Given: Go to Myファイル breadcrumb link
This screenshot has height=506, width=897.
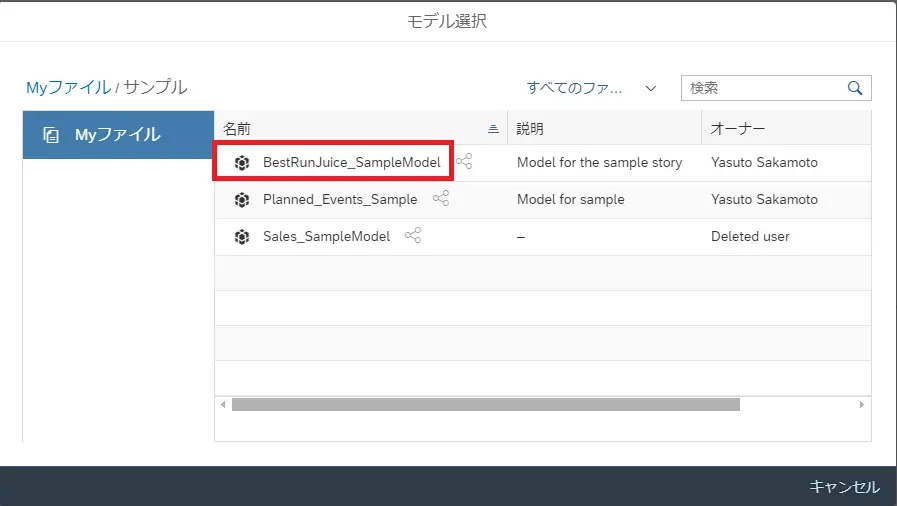Looking at the screenshot, I should click(69, 87).
